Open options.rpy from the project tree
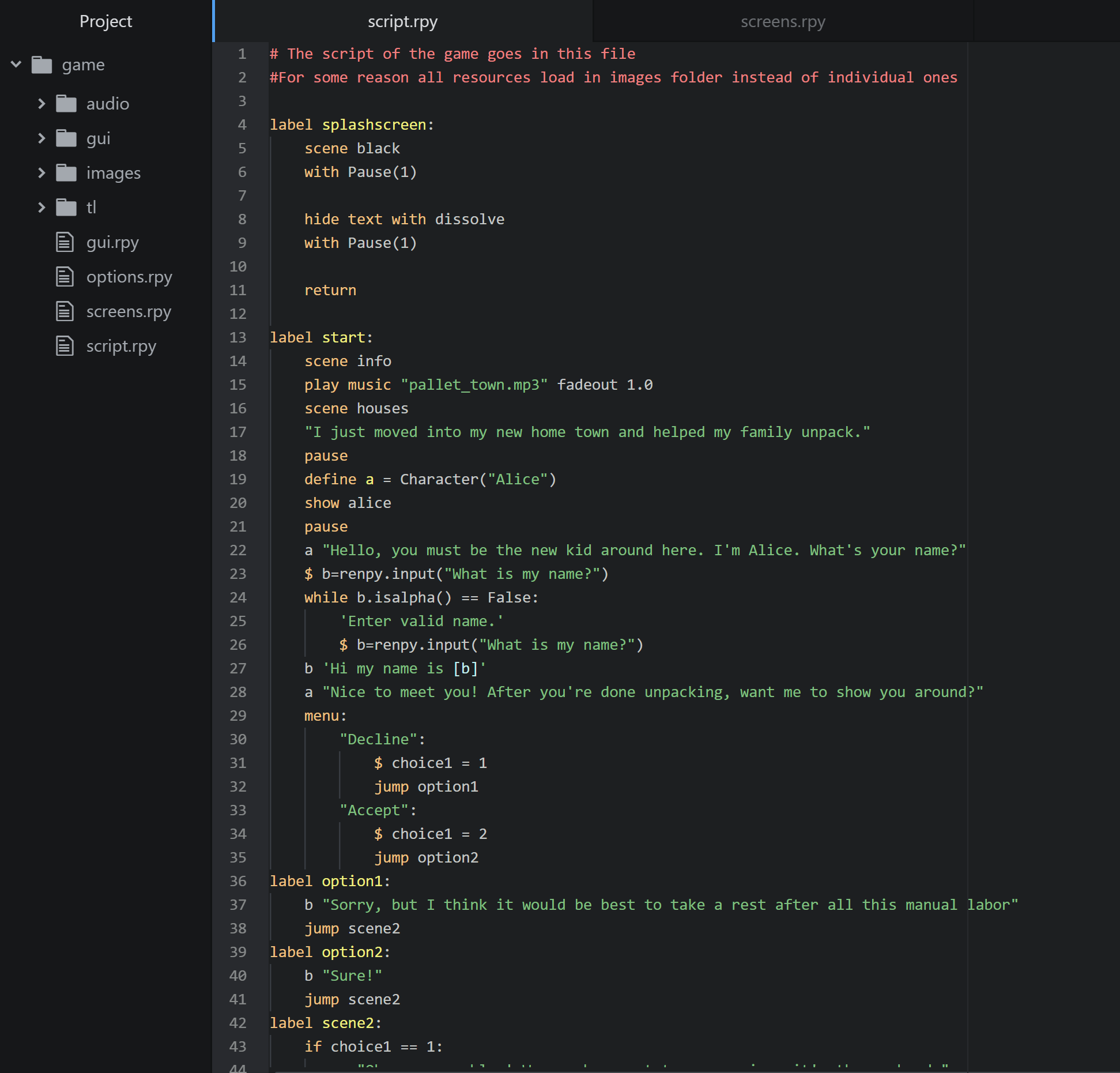Image resolution: width=1120 pixels, height=1073 pixels. (x=129, y=277)
